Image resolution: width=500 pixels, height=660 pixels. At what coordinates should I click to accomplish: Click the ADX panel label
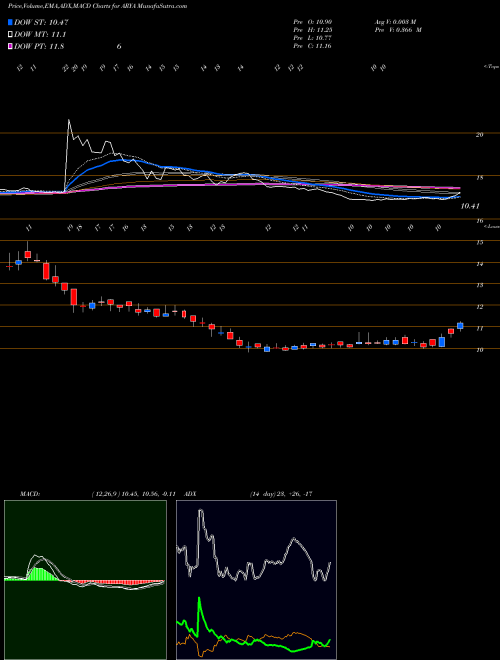click(x=191, y=494)
